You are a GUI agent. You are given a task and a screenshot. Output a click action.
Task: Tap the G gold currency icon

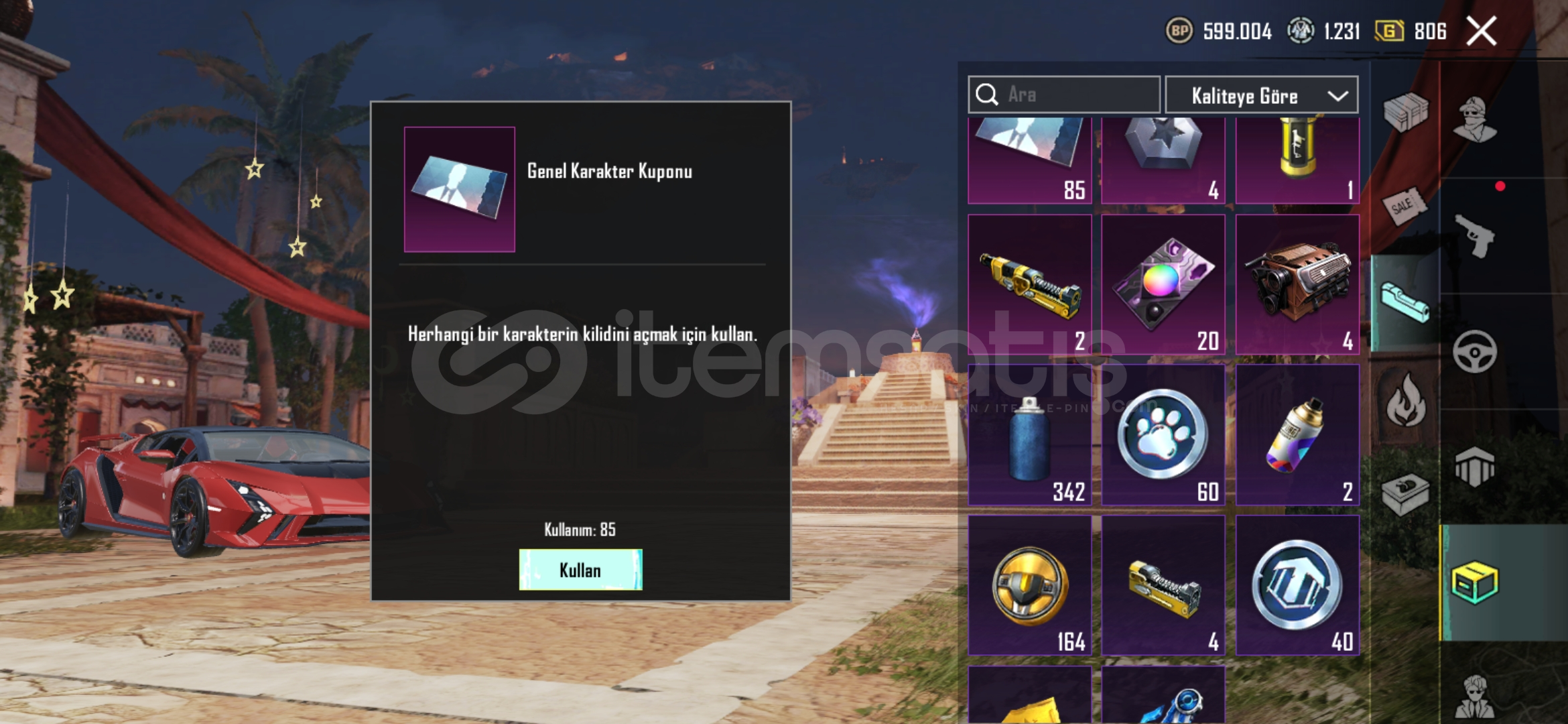click(x=1389, y=31)
